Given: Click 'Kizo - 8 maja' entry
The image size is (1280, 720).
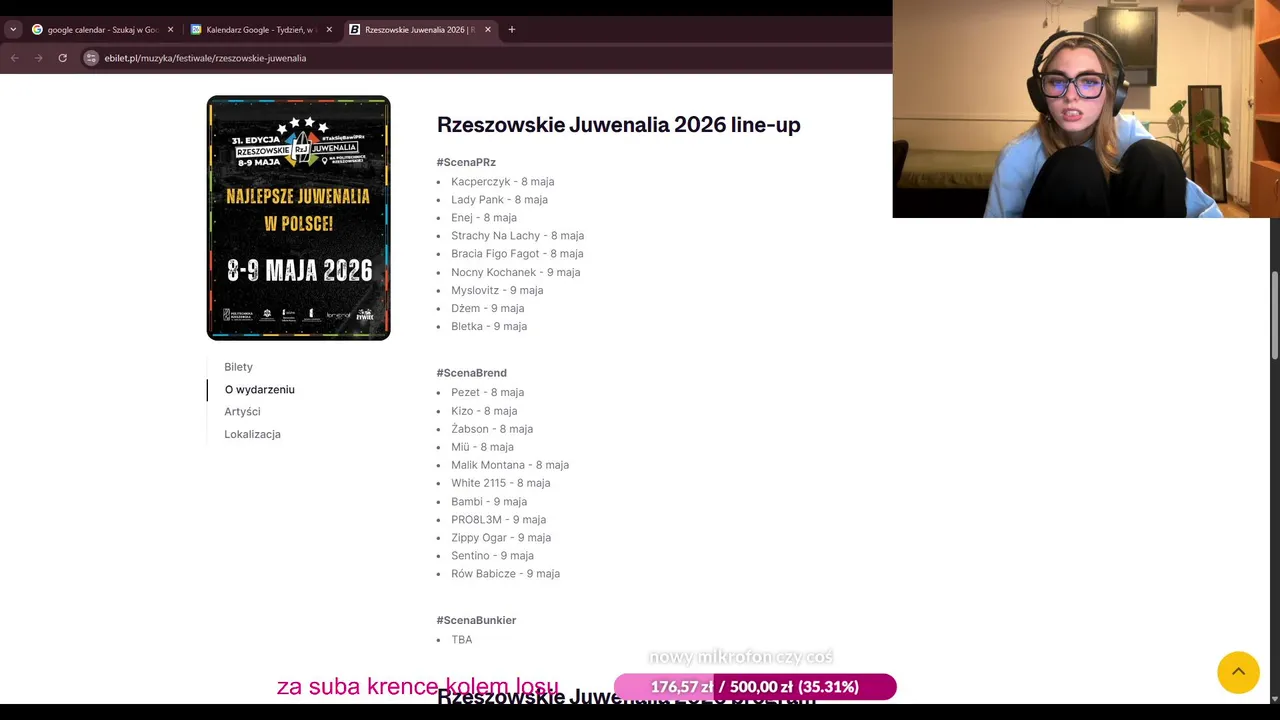Looking at the screenshot, I should coord(484,411).
